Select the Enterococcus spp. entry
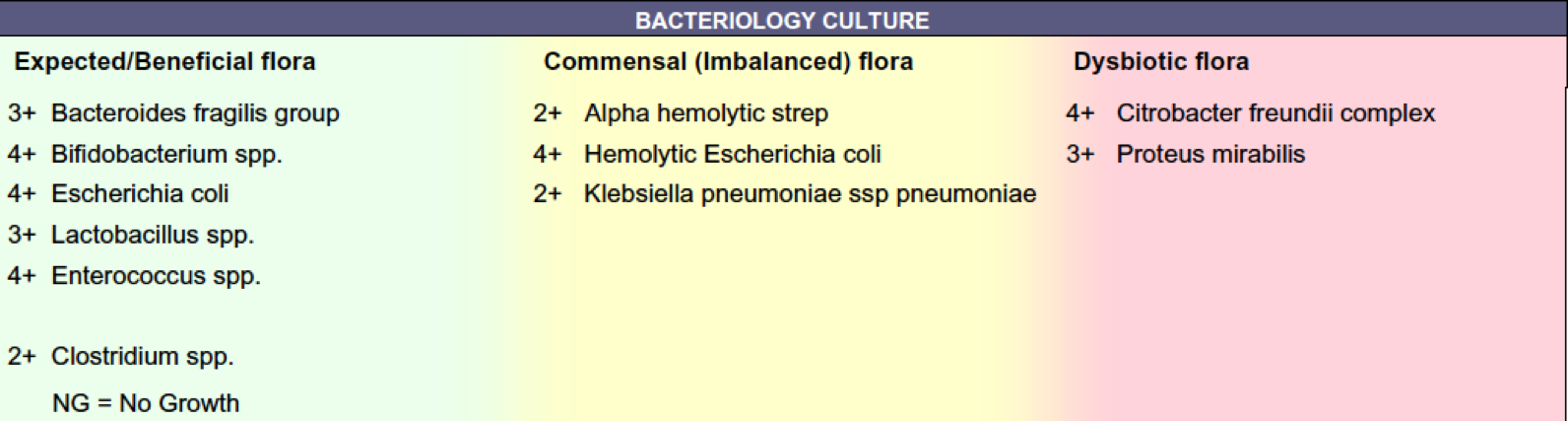 point(134,275)
